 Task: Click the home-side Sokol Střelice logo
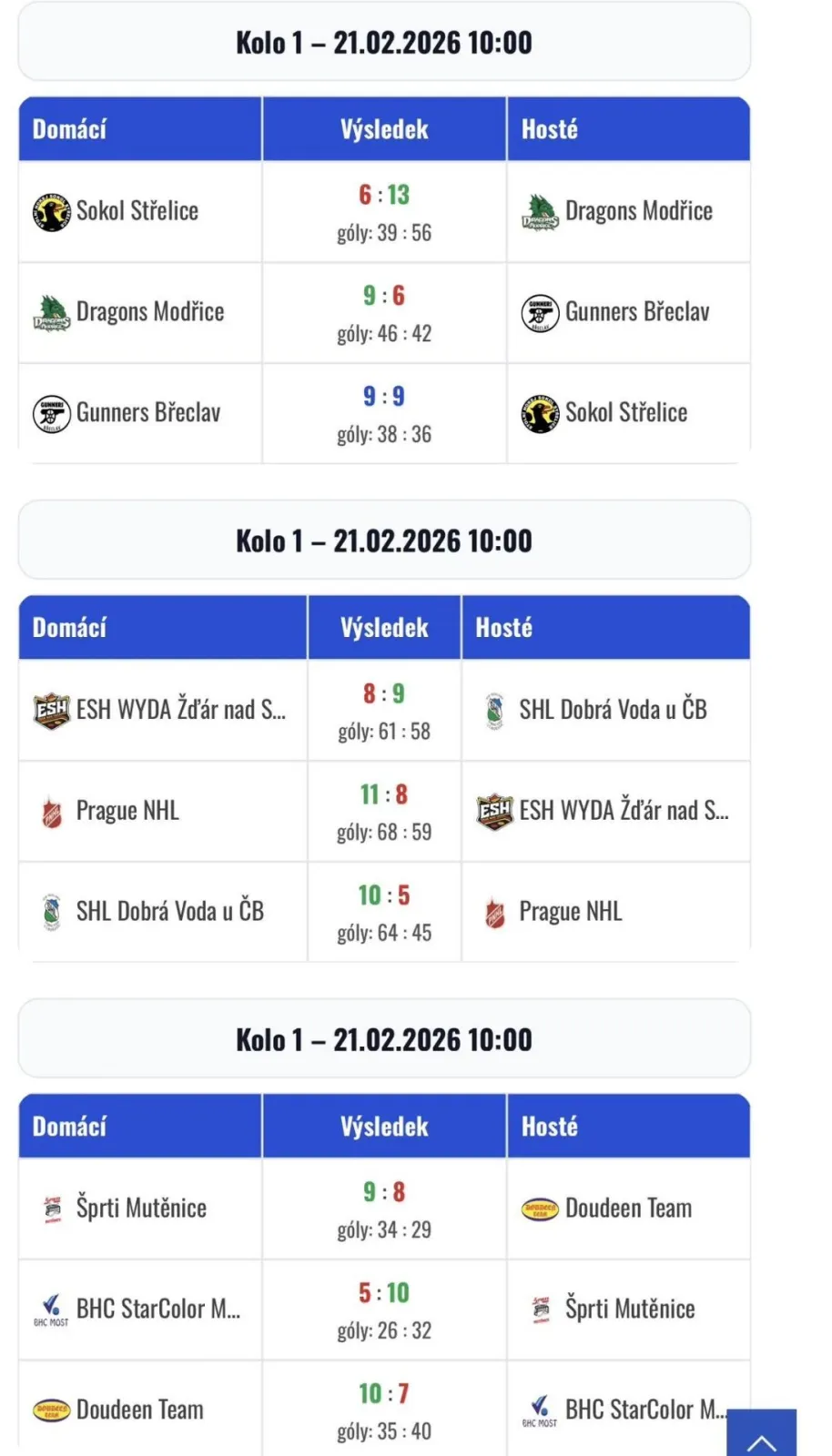(x=52, y=212)
